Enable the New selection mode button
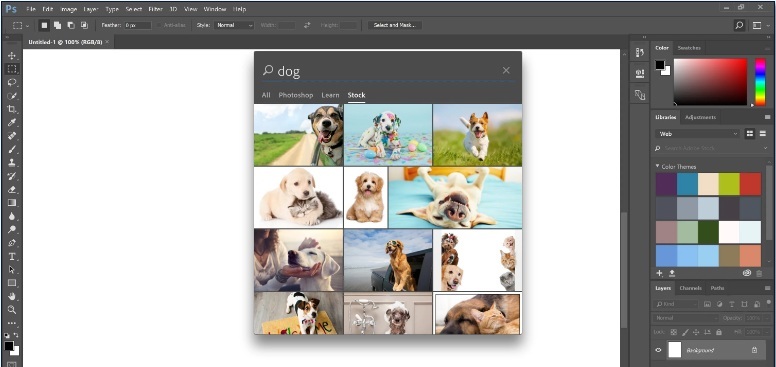This screenshot has width=776, height=367. (x=44, y=25)
